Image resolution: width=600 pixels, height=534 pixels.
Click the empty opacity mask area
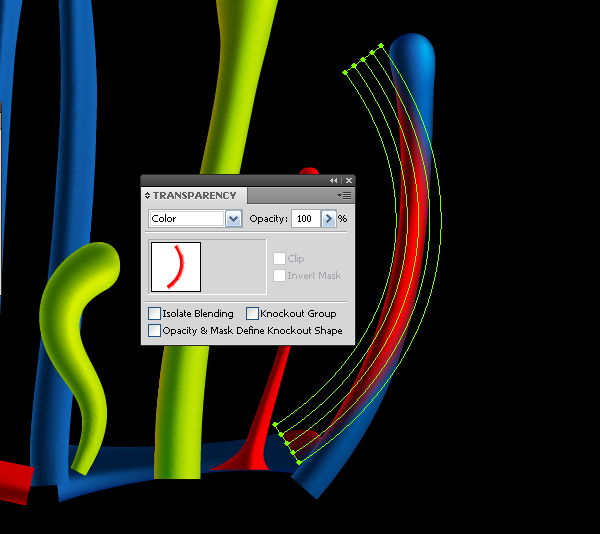coord(233,267)
